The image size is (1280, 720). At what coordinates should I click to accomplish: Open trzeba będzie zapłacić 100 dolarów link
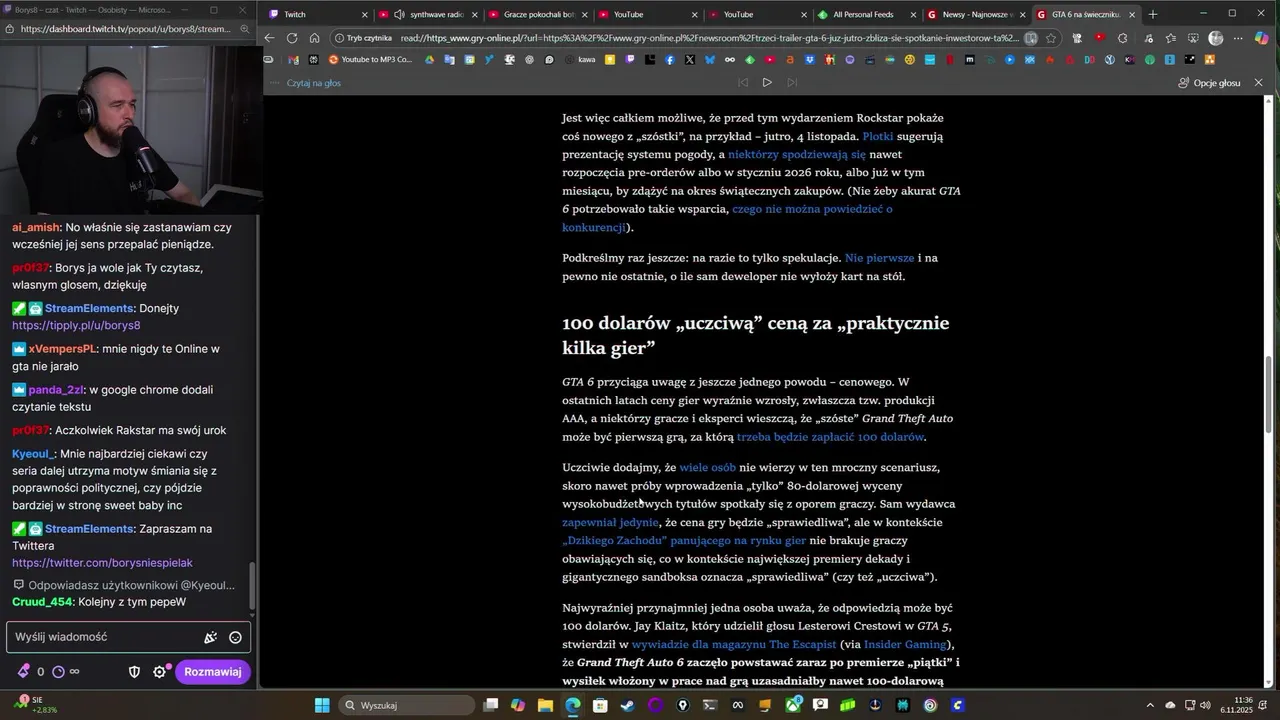click(830, 437)
